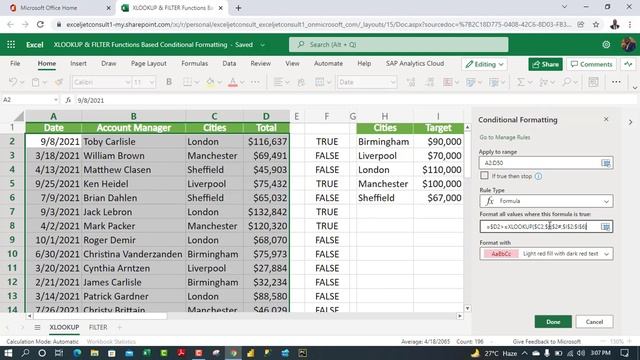Open Excel settings gear icon
Viewport: 640px width, 360px height.
606,44
